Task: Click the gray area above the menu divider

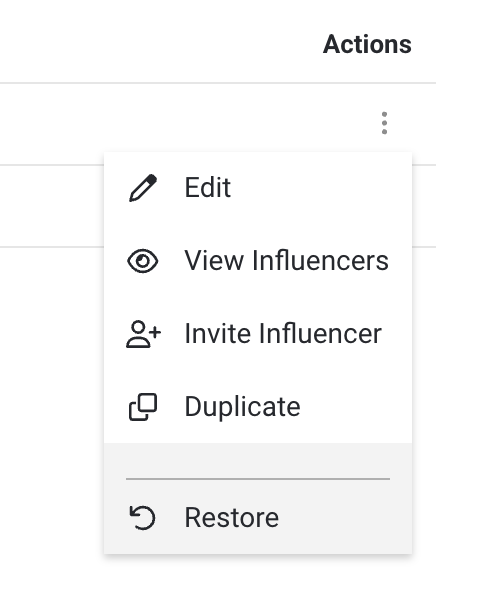Action: [258, 460]
